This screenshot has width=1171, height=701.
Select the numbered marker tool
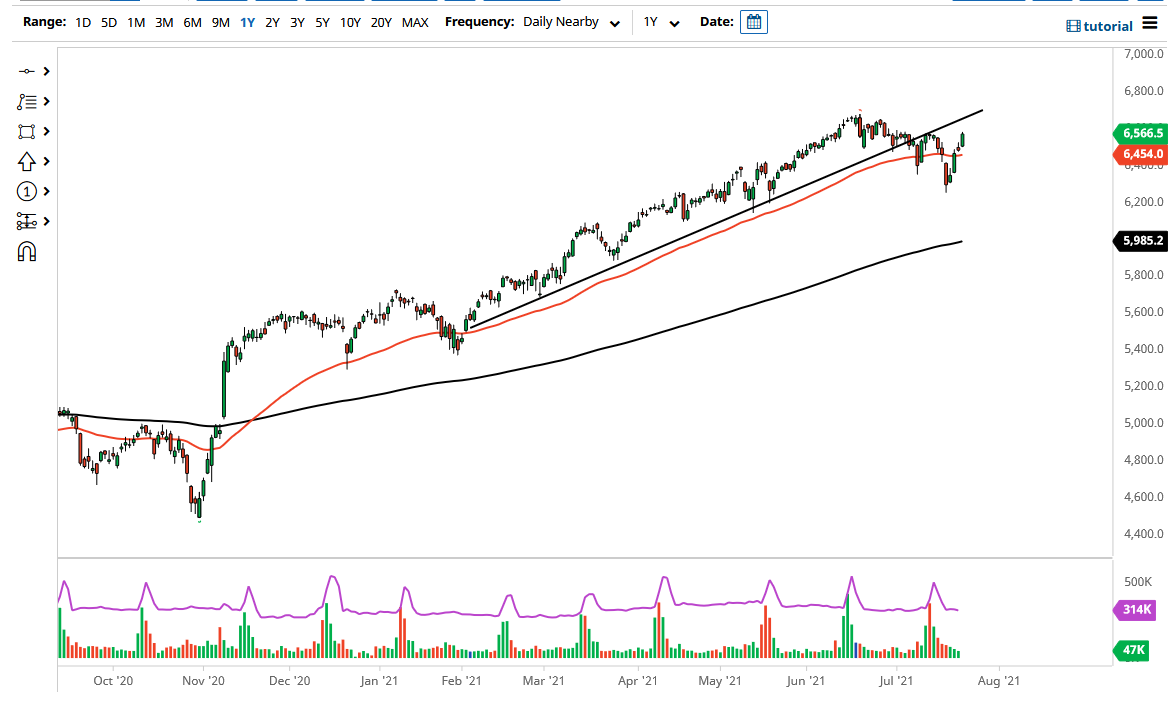tap(27, 191)
